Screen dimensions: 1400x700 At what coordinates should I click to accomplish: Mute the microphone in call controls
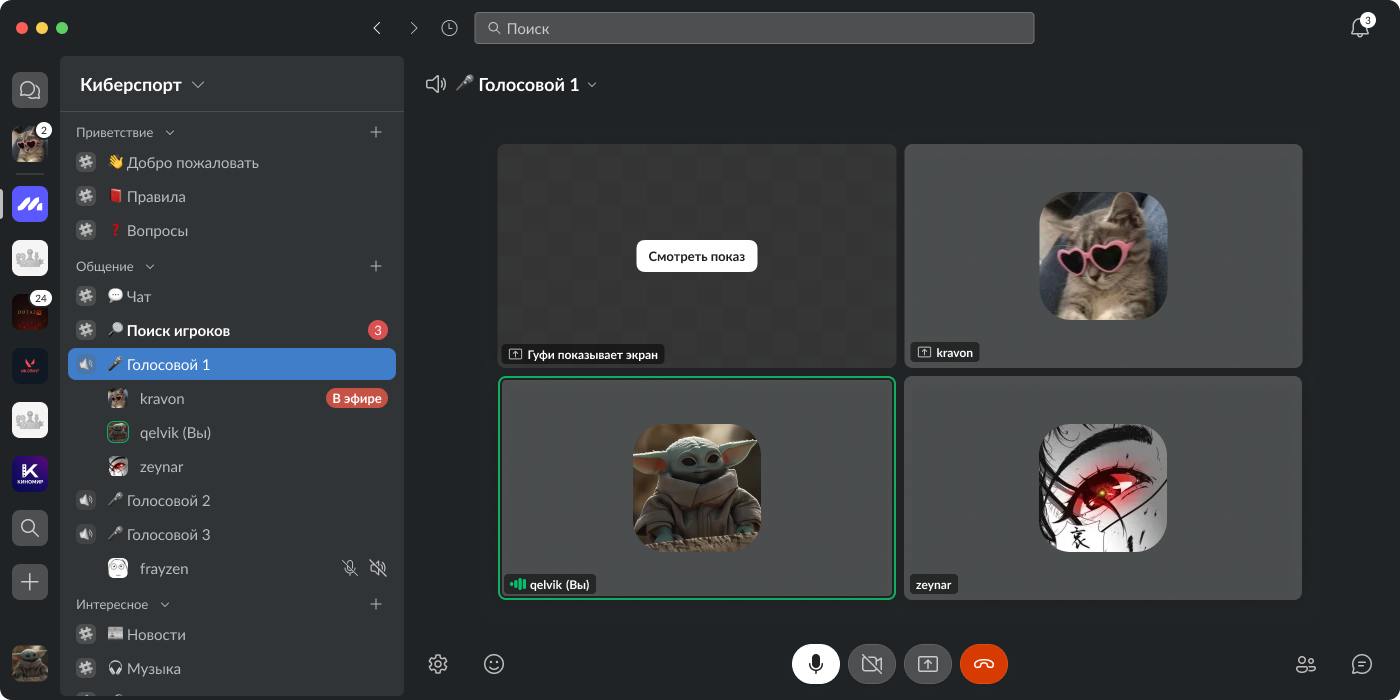coord(815,664)
